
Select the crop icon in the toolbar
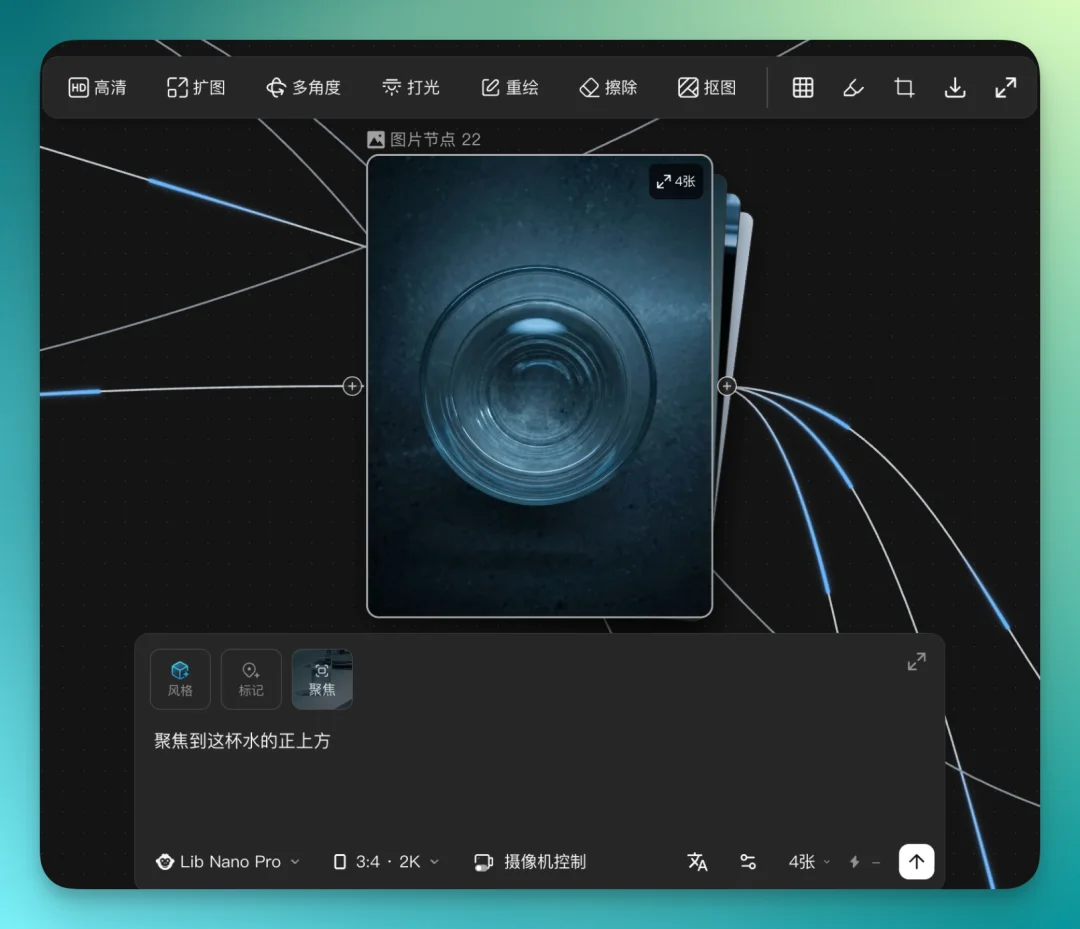click(904, 87)
